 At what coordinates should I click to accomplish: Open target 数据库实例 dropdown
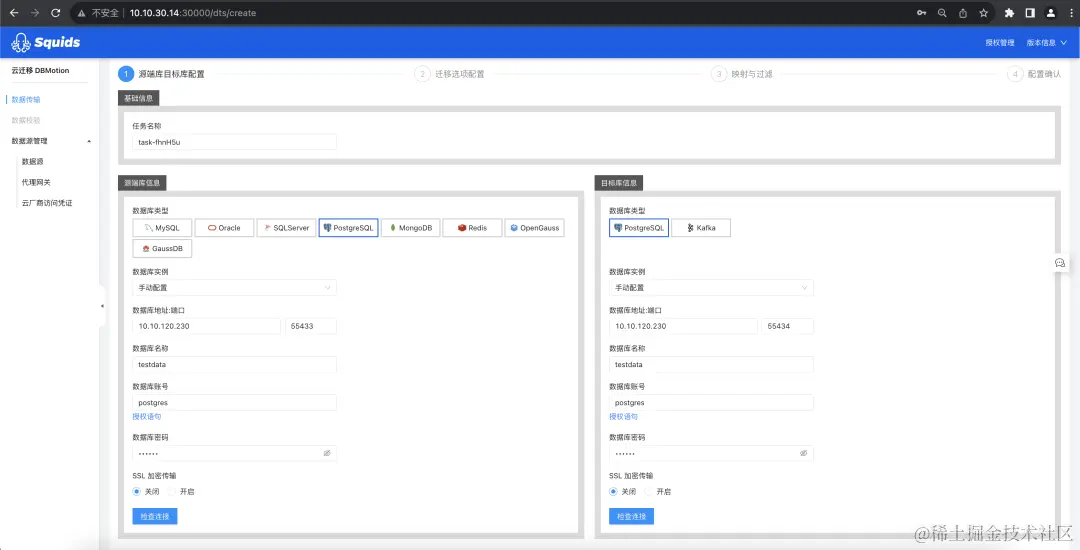point(711,288)
